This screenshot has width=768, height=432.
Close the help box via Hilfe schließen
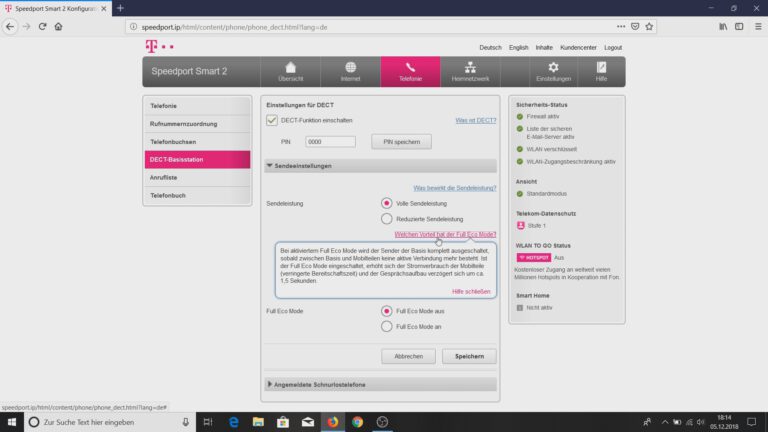tap(471, 291)
